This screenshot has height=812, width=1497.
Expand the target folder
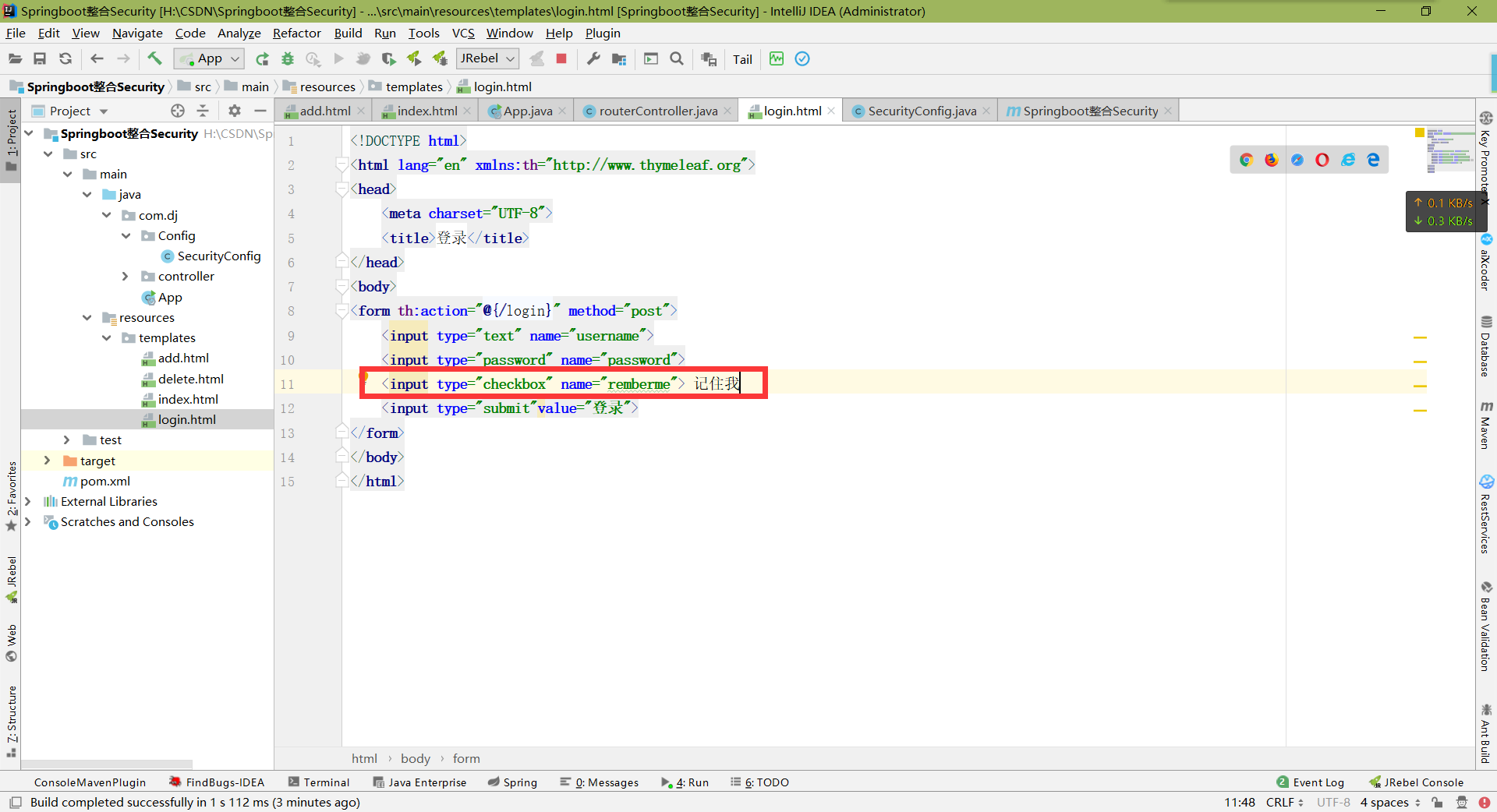pyautogui.click(x=48, y=461)
